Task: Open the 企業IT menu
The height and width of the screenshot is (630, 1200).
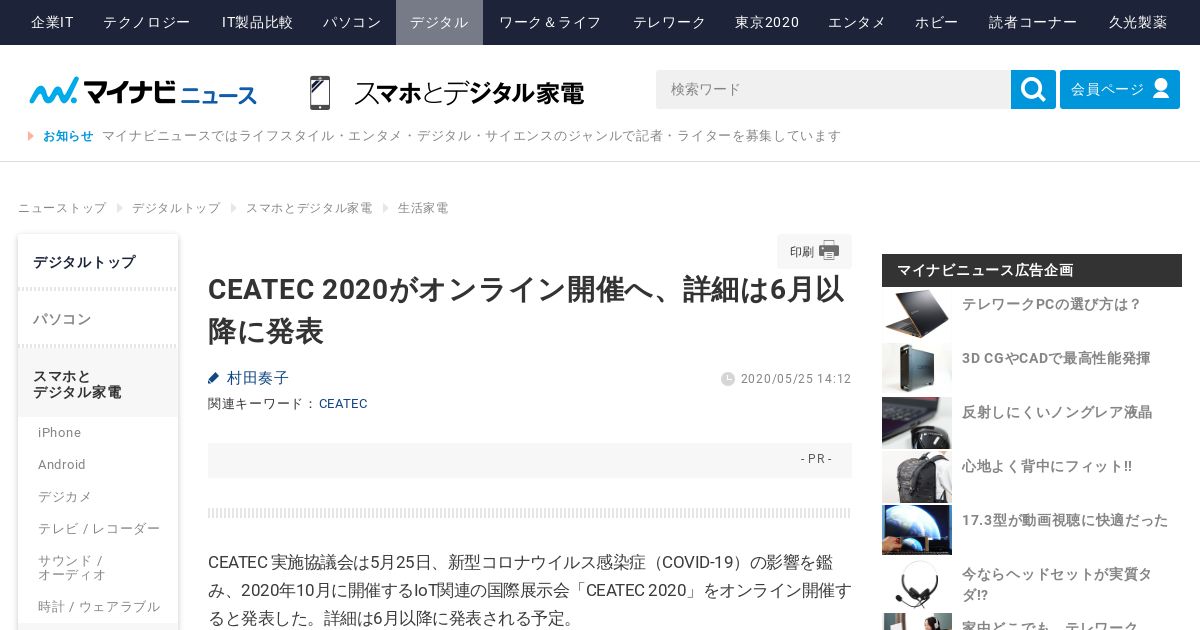Action: 52,22
